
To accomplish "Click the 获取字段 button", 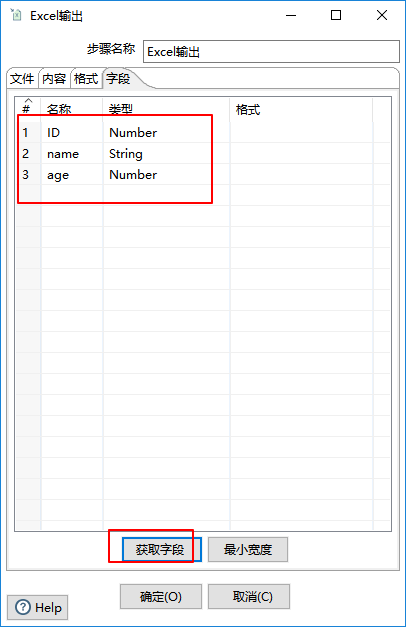I will click(x=162, y=549).
